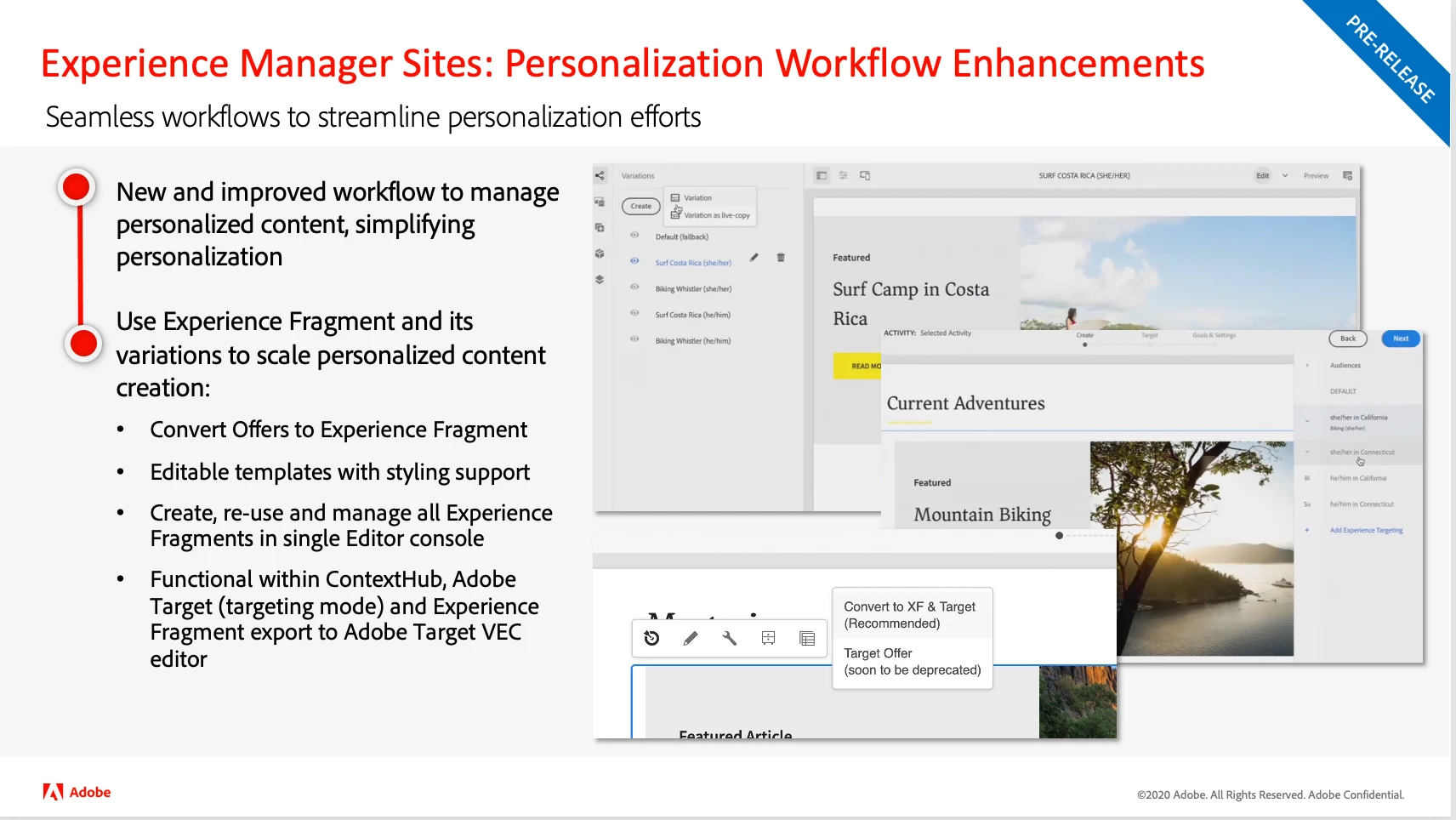Screen dimensions: 1456x820
Task: Open configure wrench in component toolbar
Action: [729, 638]
